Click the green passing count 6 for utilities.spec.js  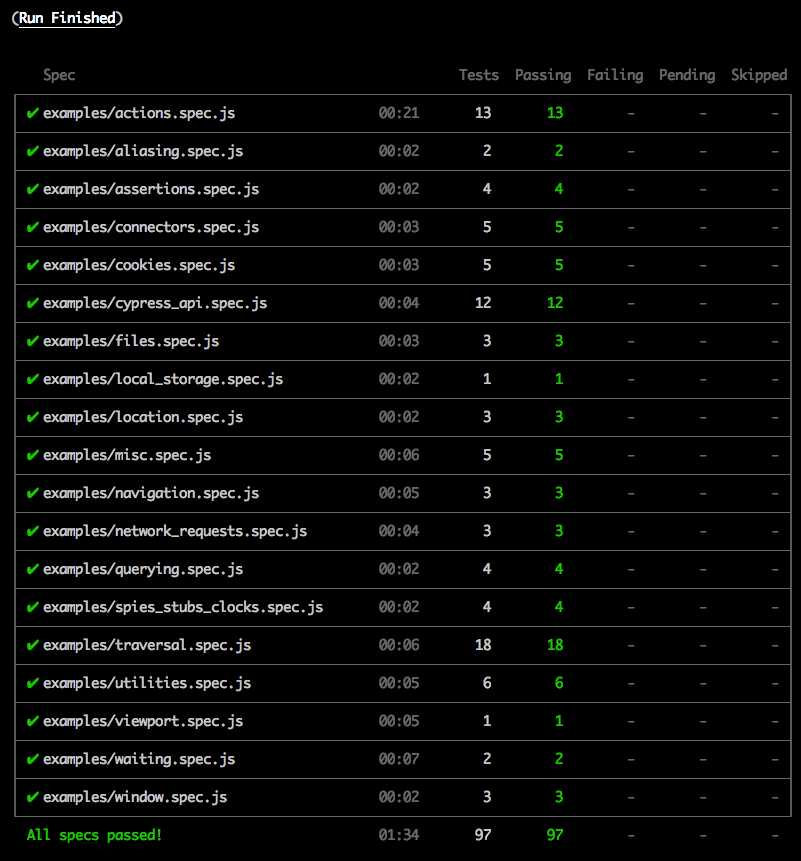[x=559, y=683]
